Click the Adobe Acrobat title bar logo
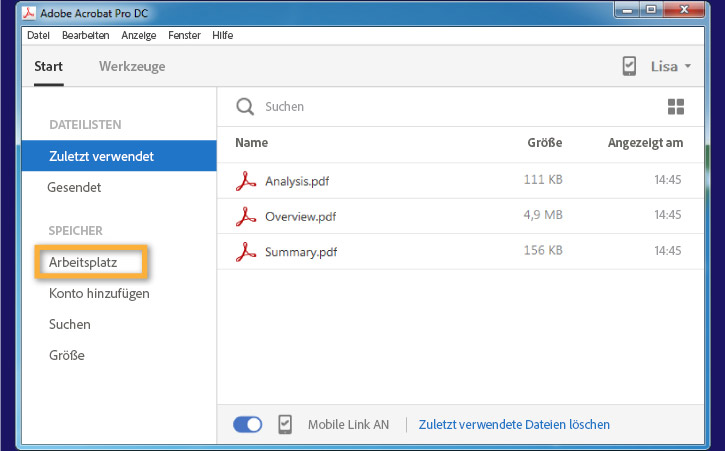 click(29, 13)
